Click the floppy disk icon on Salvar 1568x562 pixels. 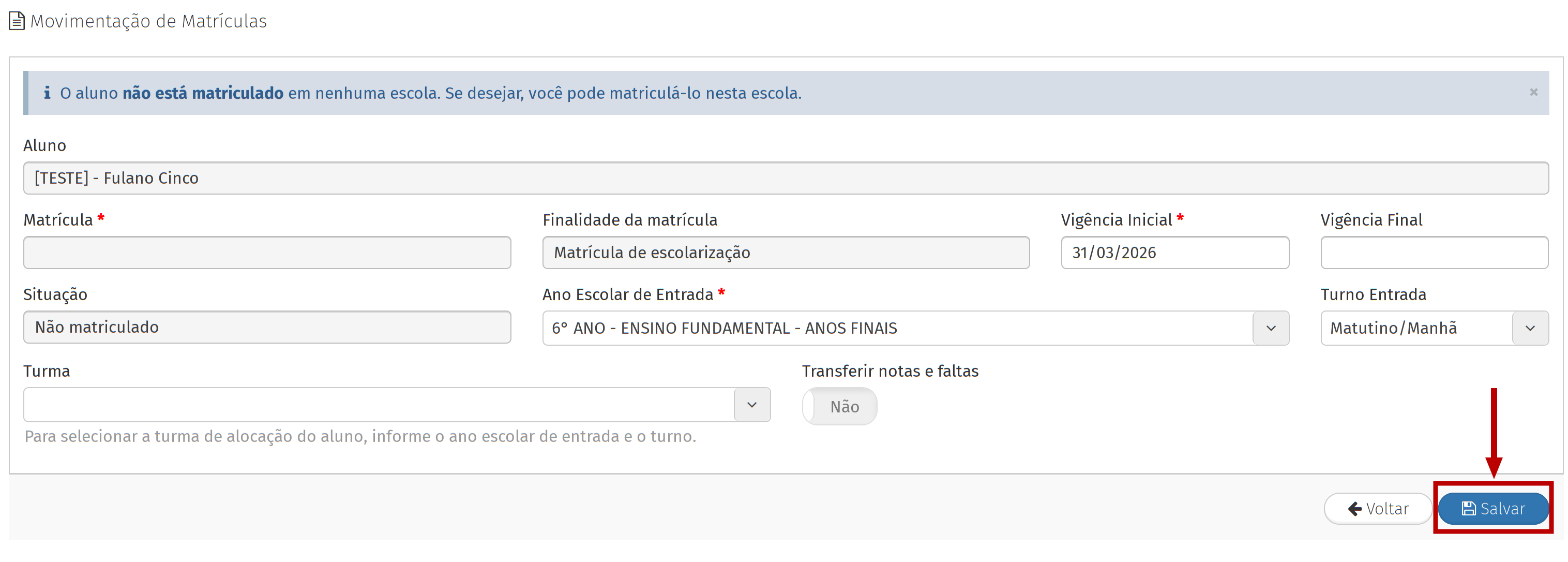tap(1468, 508)
